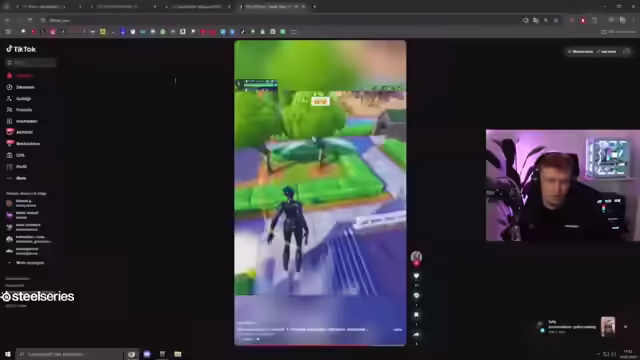Open the More item with three dots
Viewport: 640px width, 360px height.
point(16,178)
